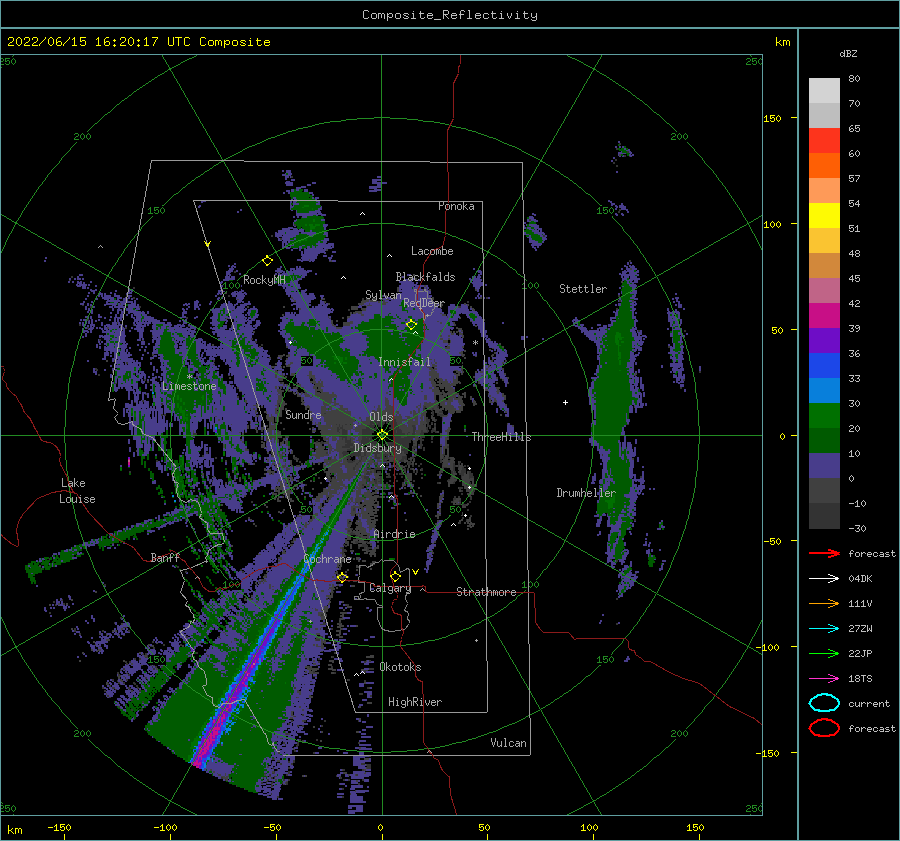Click the Airdrie city label
900x841 pixels.
point(394,534)
